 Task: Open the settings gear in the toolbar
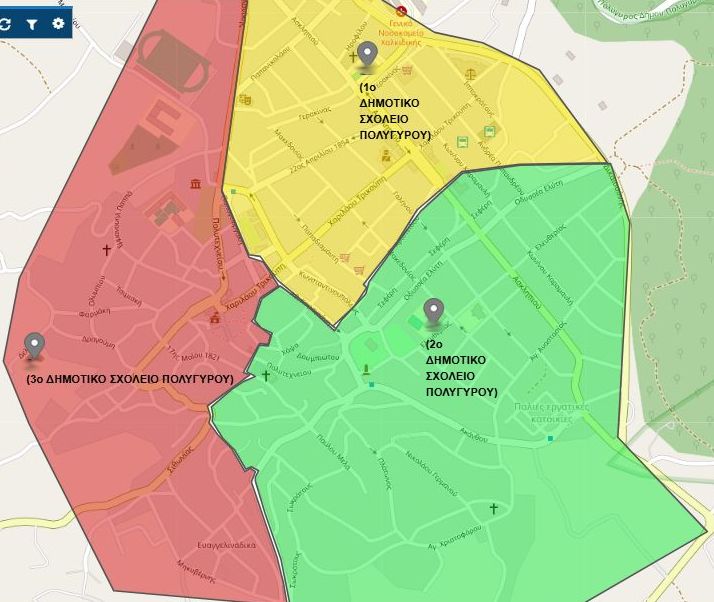57,23
